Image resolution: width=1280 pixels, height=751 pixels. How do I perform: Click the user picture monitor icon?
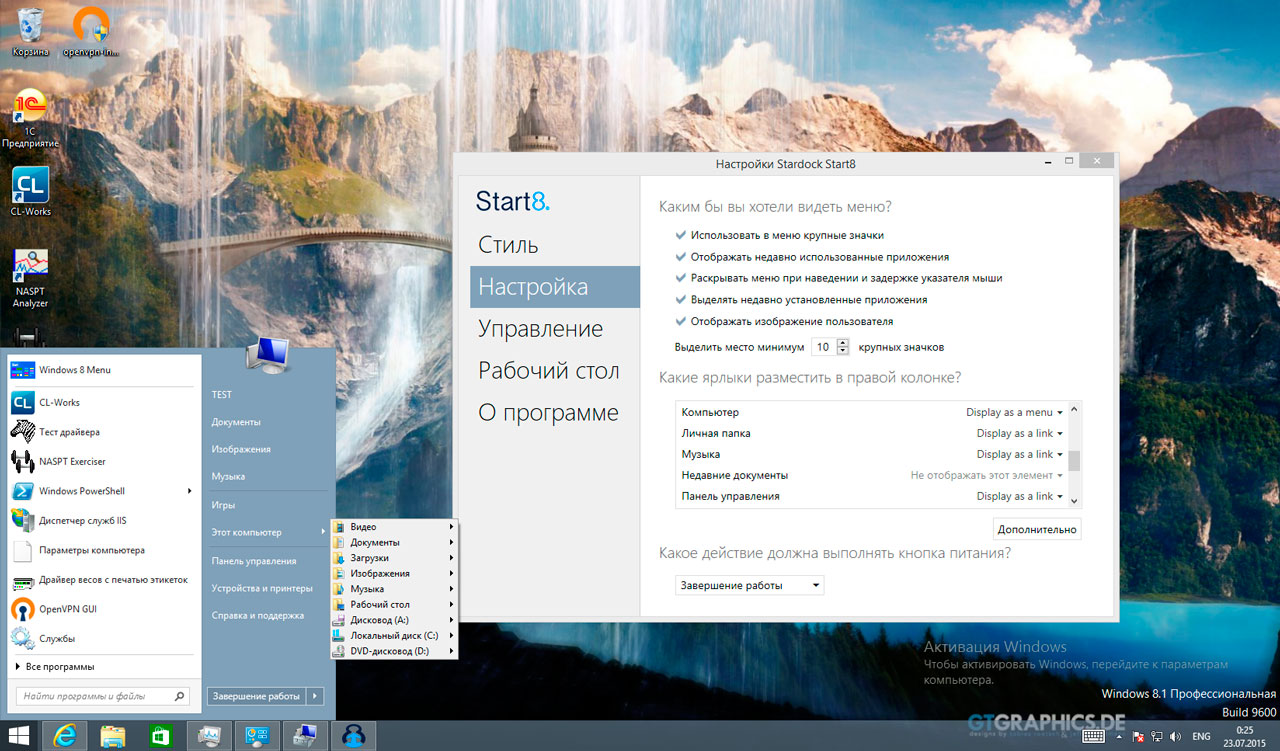(x=267, y=356)
